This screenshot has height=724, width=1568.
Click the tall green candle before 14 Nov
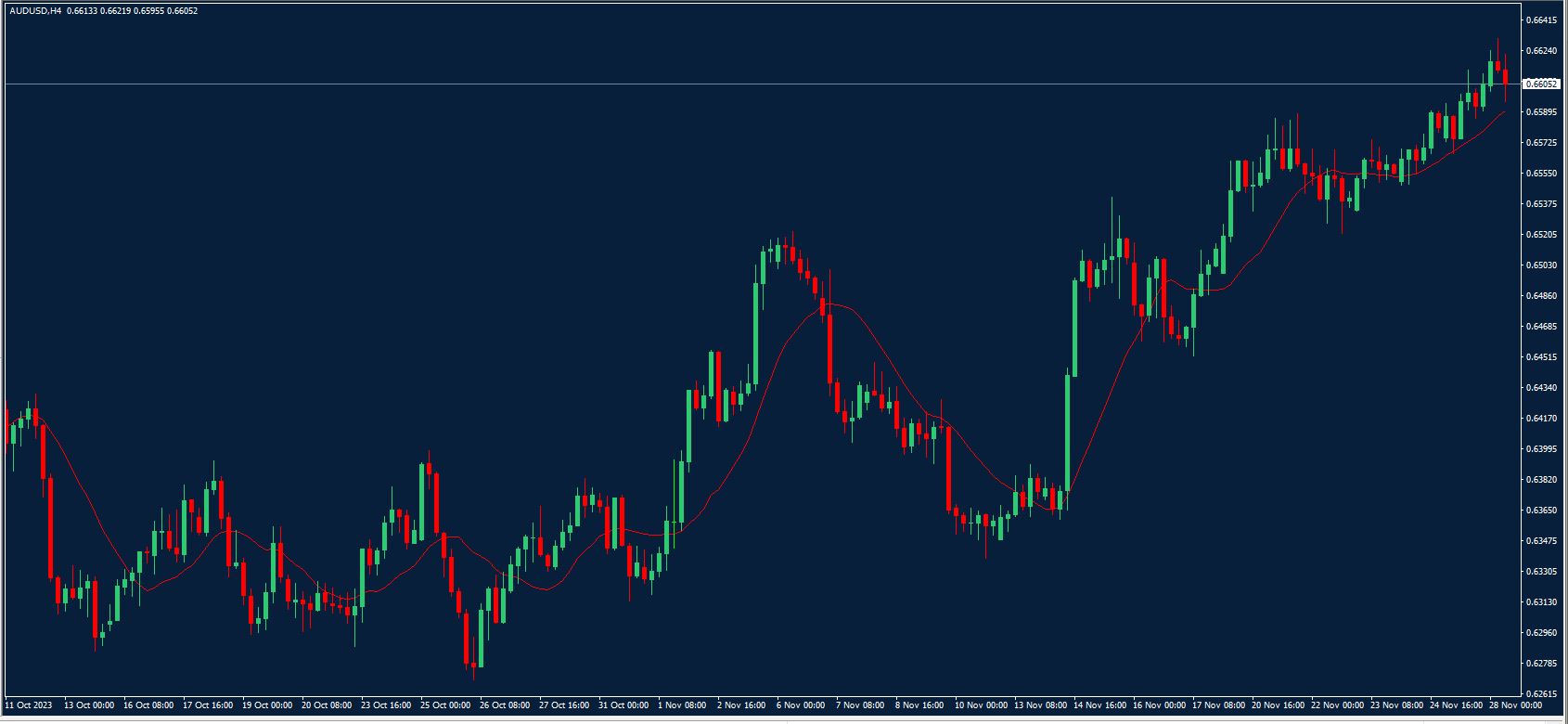(x=1068, y=432)
